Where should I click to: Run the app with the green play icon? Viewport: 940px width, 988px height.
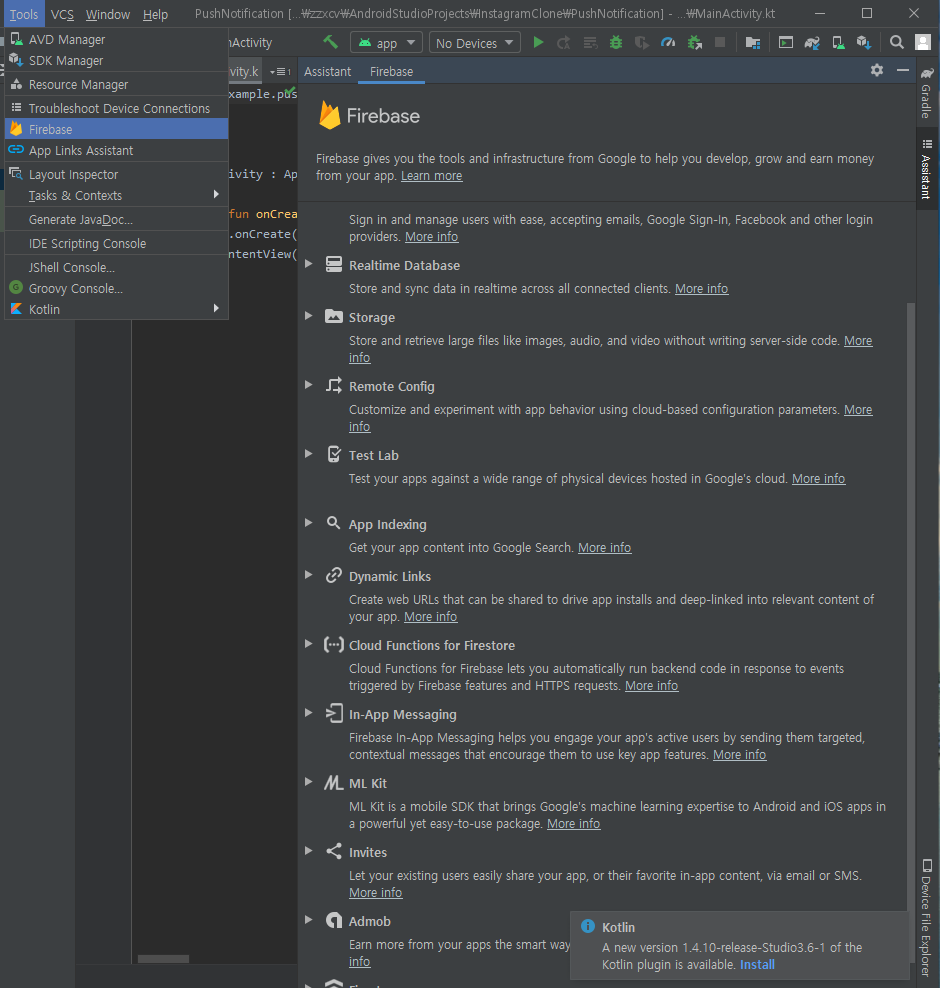point(538,42)
